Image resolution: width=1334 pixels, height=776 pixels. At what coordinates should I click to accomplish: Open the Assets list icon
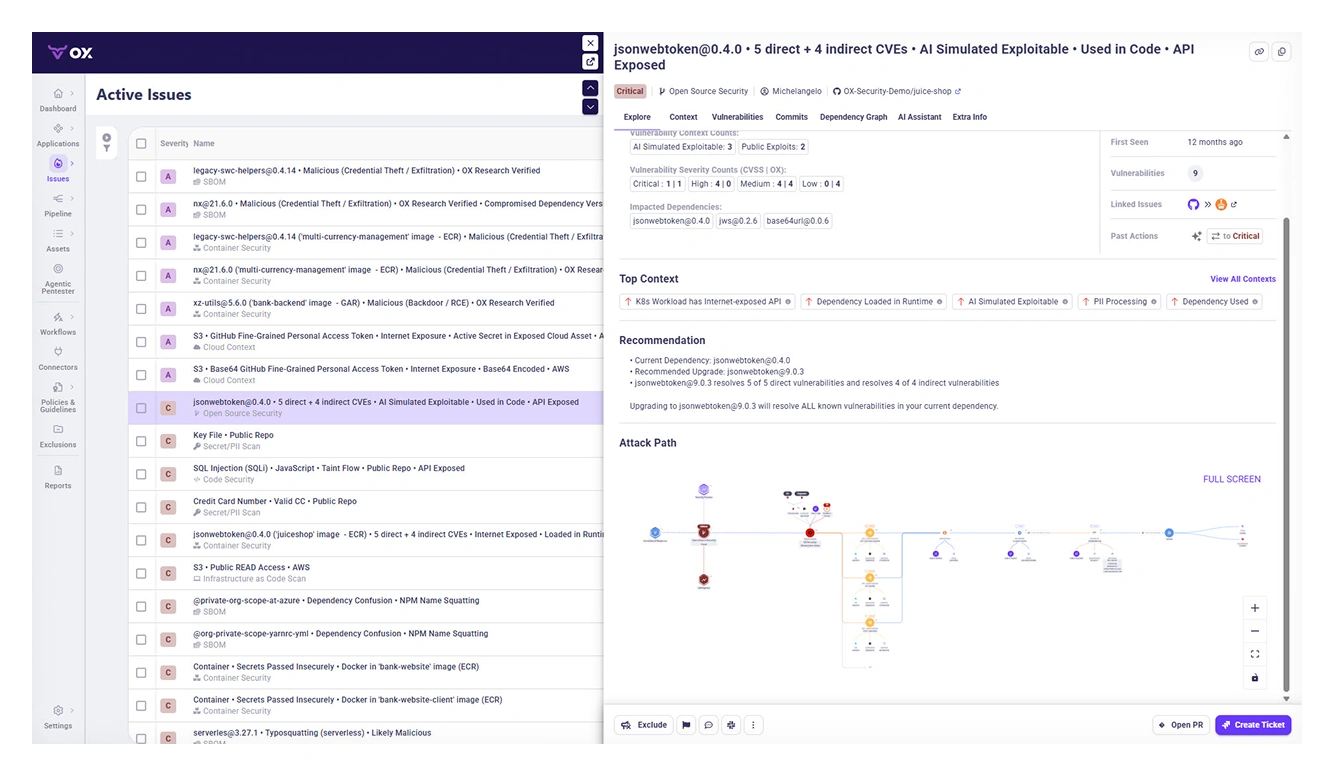coord(58,234)
